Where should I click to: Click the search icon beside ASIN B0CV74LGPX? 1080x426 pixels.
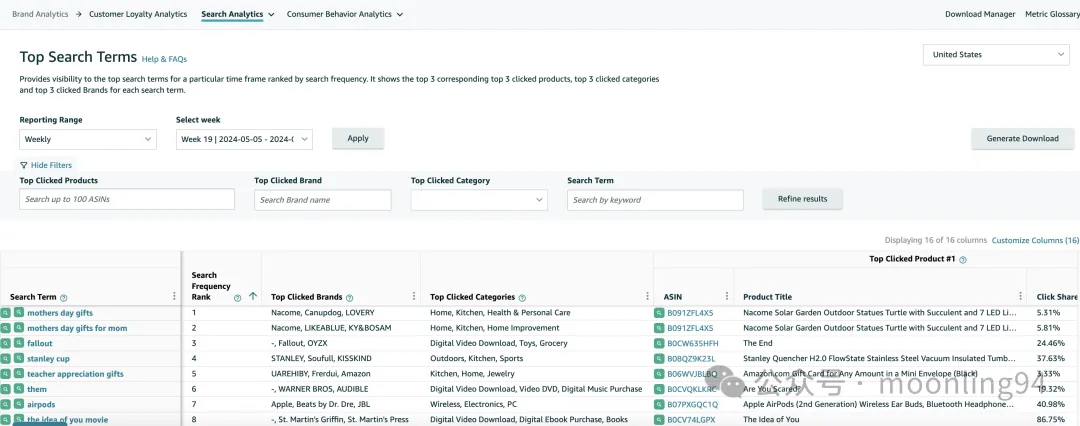tap(659, 420)
